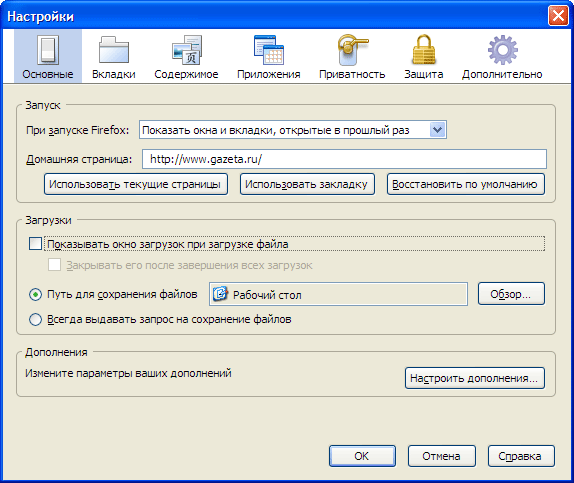
Task: Click 'Использовать закладку' button
Action: [307, 184]
